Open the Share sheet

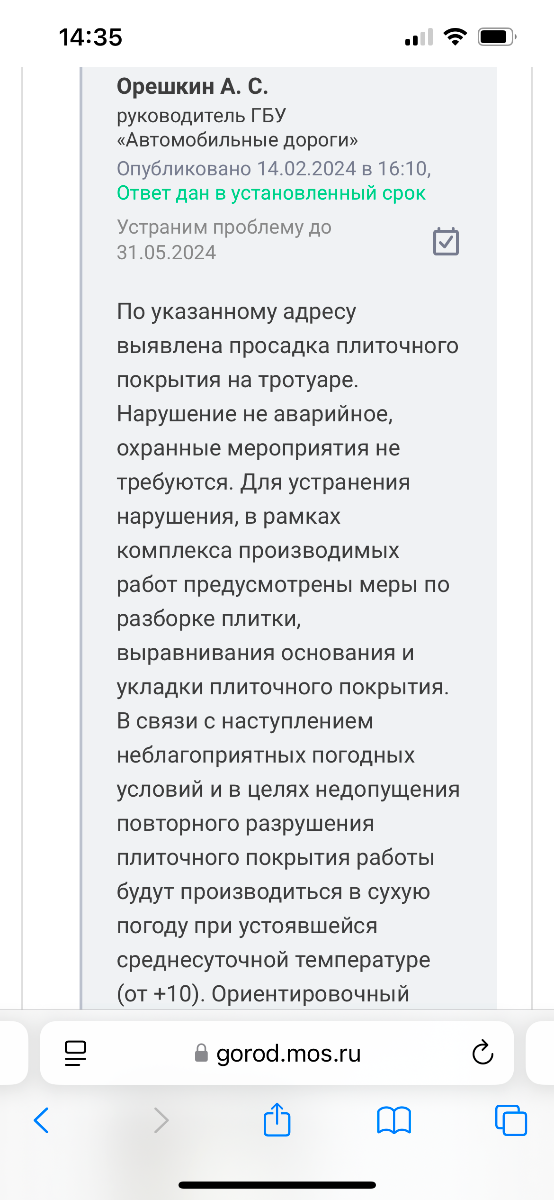[277, 1119]
